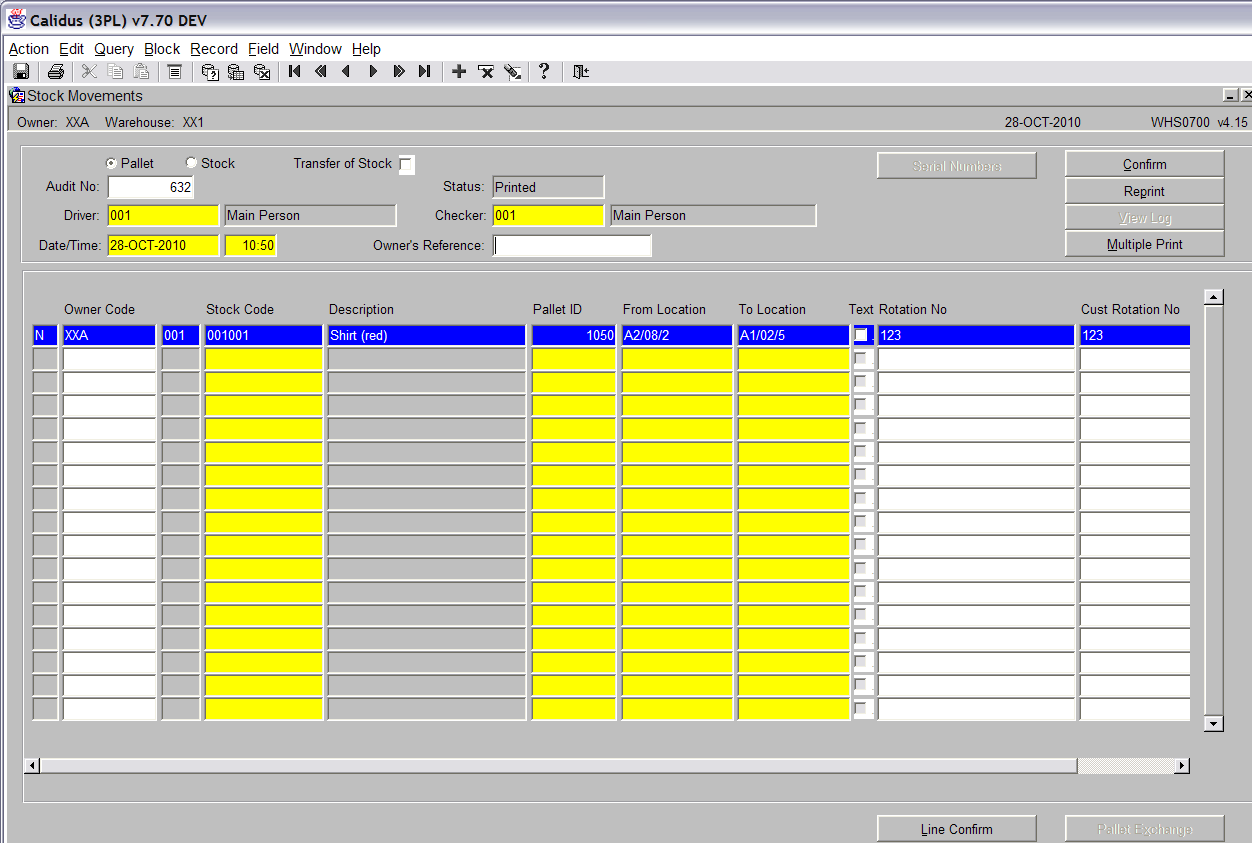Open the Edit menu
1252x843 pixels.
(71, 49)
